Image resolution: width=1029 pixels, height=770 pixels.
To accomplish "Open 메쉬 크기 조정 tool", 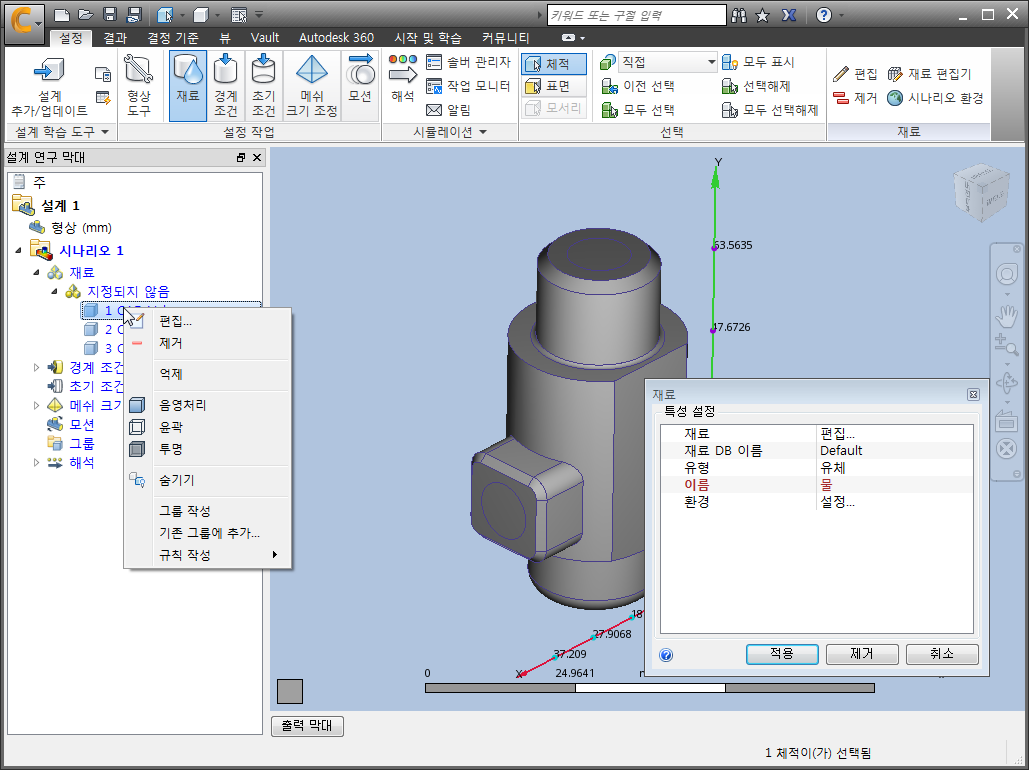I will point(312,86).
